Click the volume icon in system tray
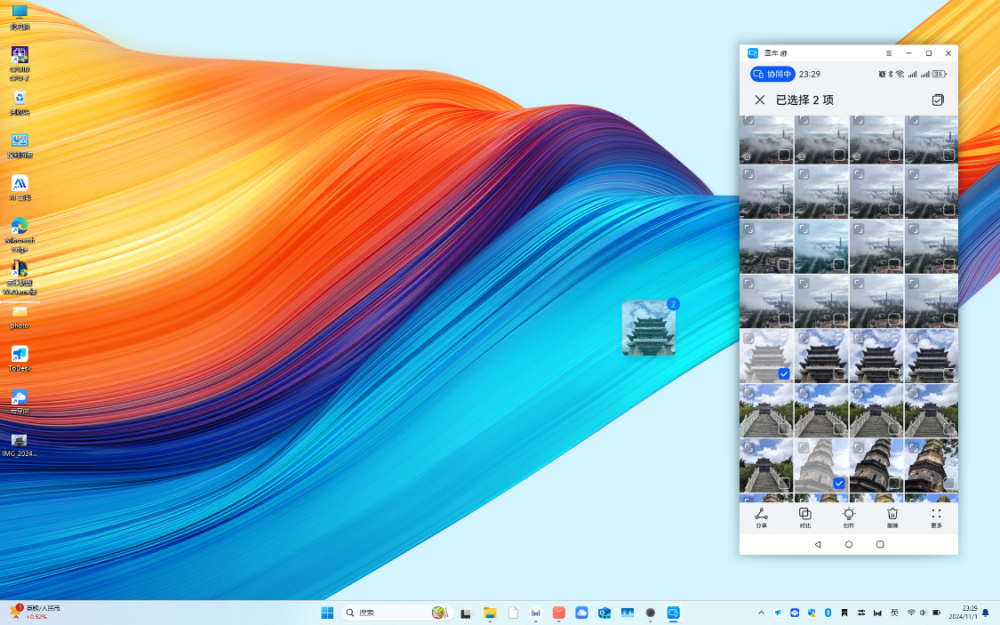This screenshot has height=625, width=1000. [x=923, y=612]
